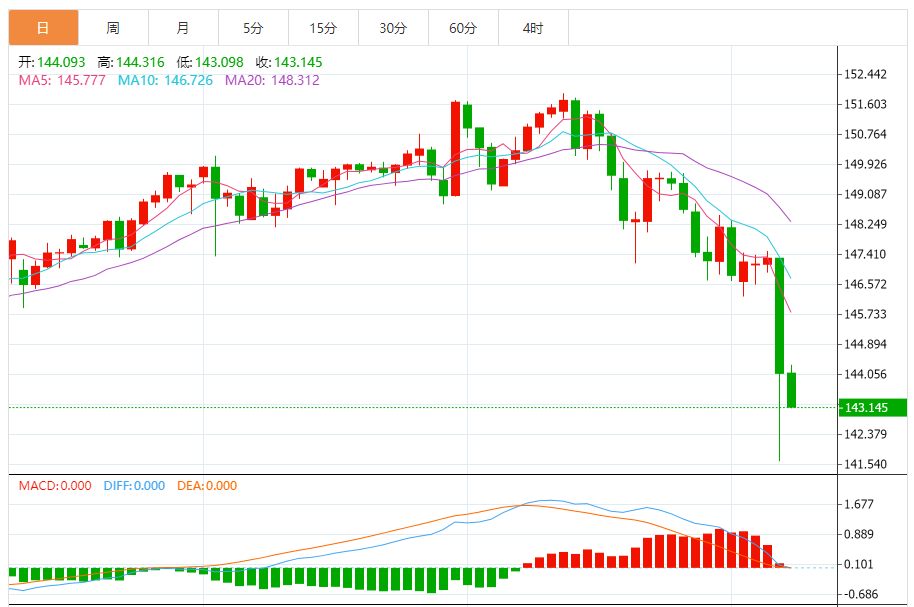Viewport: 914px width, 607px height.
Task: Open the 15分 timeframe tab
Action: click(x=324, y=27)
